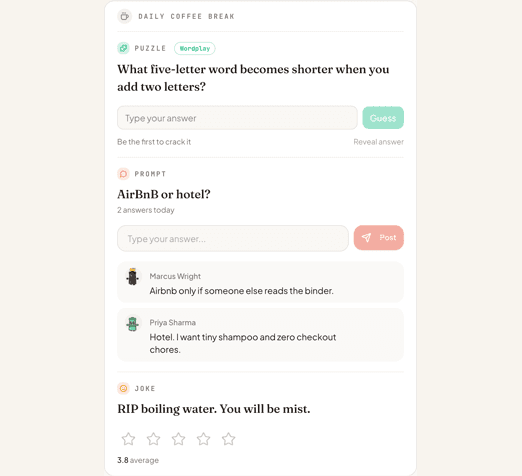The width and height of the screenshot is (522, 476).
Task: Click the Reveal answer link
Action: [378, 142]
